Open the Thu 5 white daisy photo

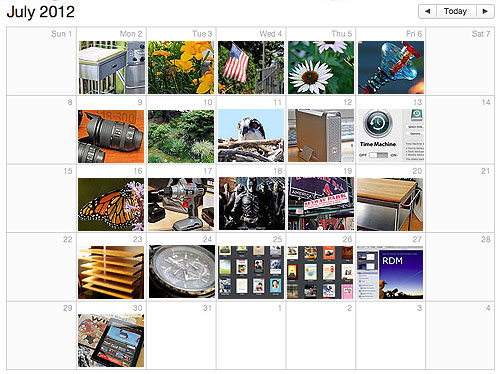321,67
